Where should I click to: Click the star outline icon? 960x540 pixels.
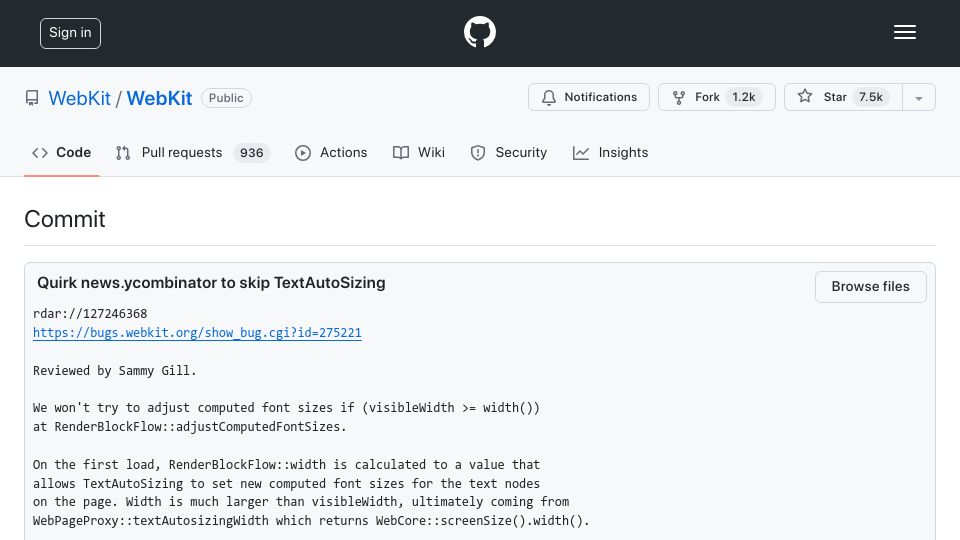(805, 96)
